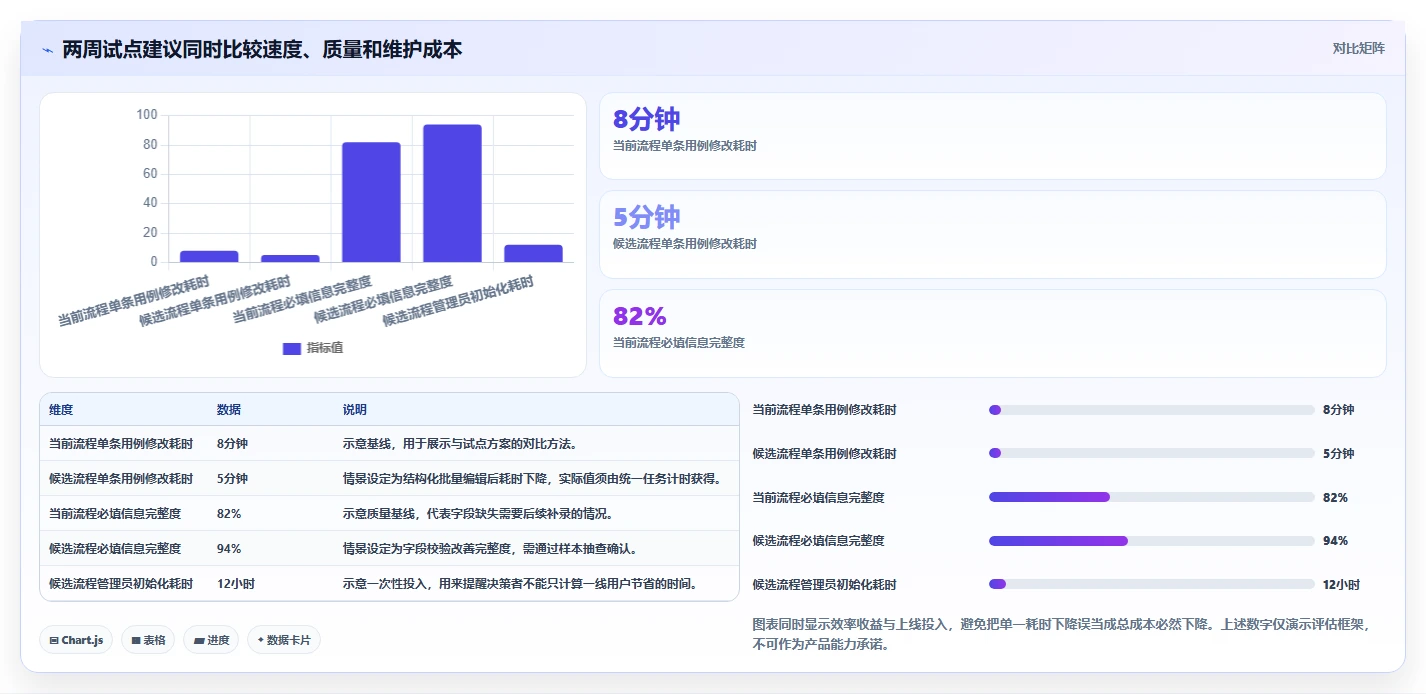Click 当前流程单条用例修改耗时 in the table

(121, 443)
